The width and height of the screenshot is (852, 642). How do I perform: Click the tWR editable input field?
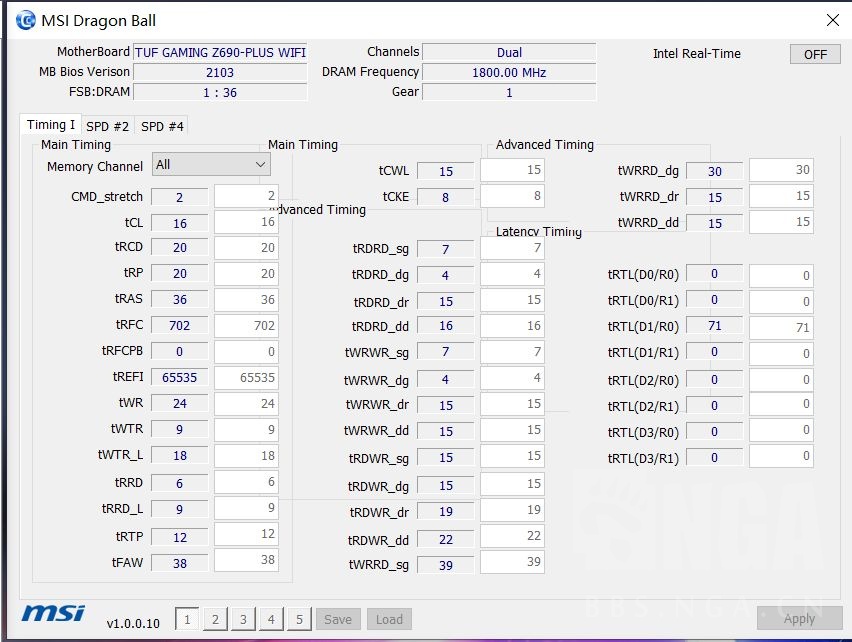pyautogui.click(x=246, y=404)
